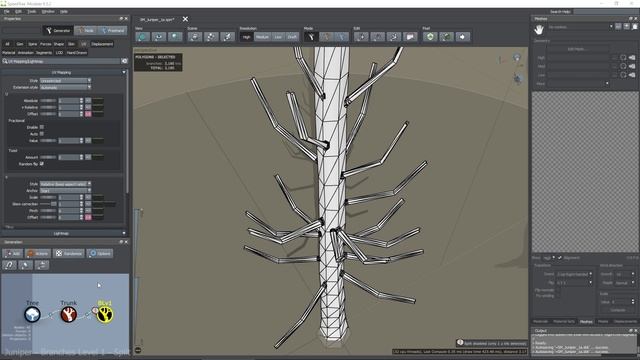The width and height of the screenshot is (640, 360).
Task: Click the third Scene toolbar icon
Action: [227, 37]
